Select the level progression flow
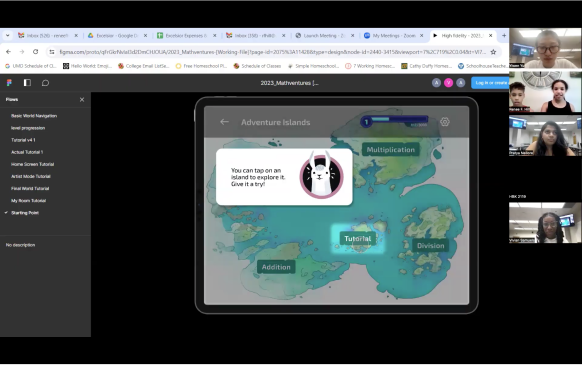The width and height of the screenshot is (582, 365). pos(28,128)
